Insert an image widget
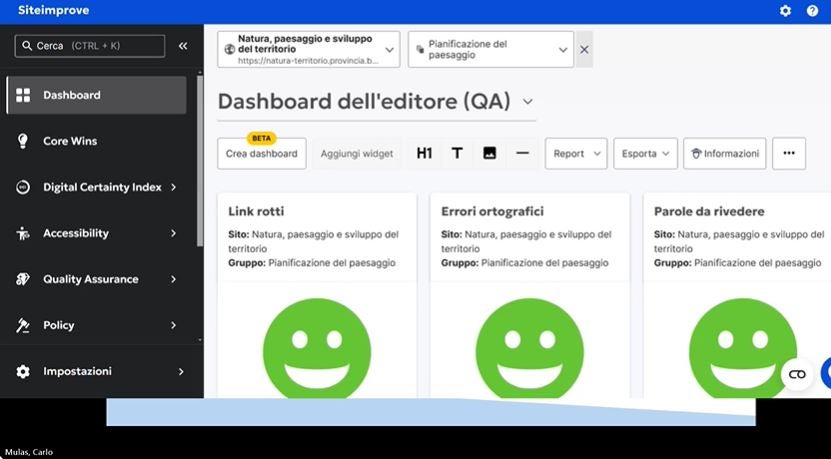 pos(489,153)
